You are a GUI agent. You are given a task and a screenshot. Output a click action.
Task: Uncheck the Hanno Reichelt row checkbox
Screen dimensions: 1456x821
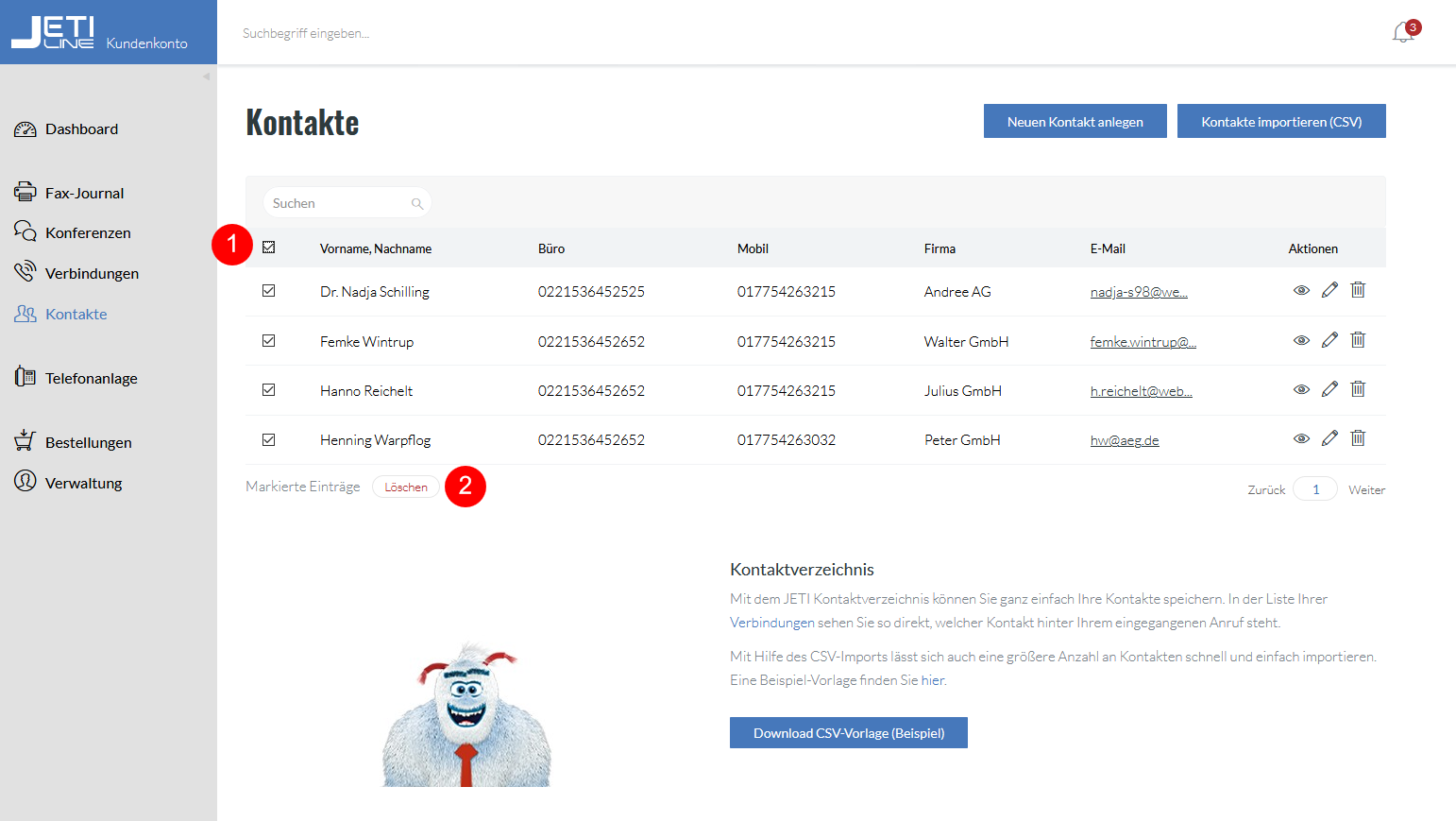(269, 389)
